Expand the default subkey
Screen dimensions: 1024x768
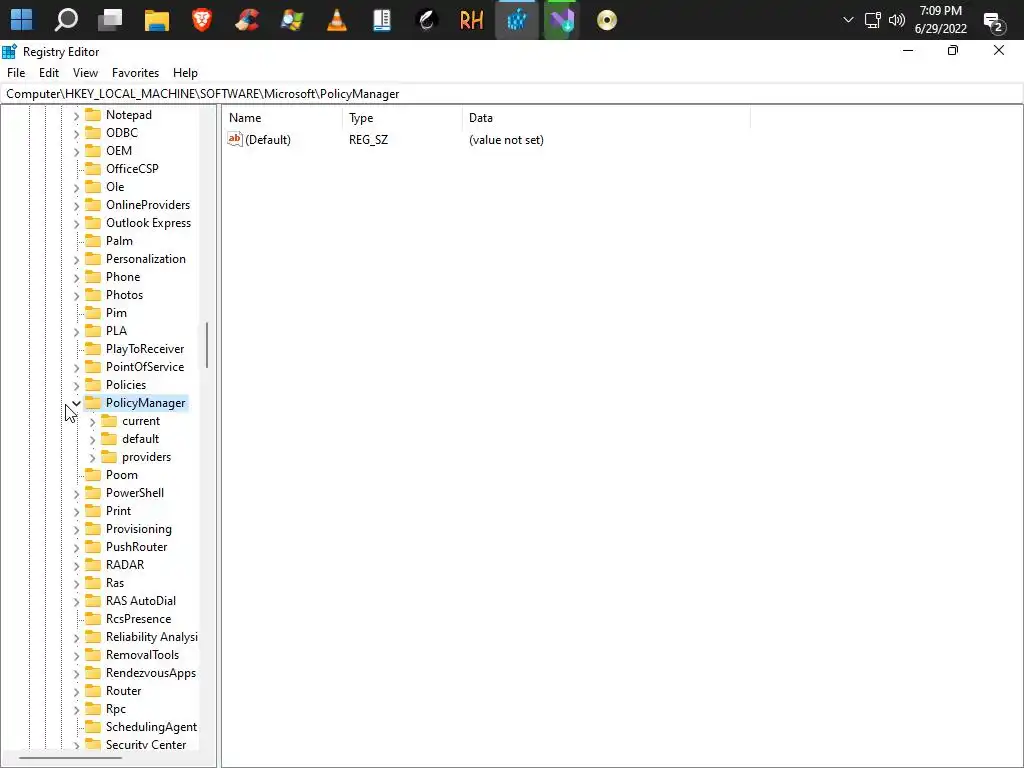point(92,440)
